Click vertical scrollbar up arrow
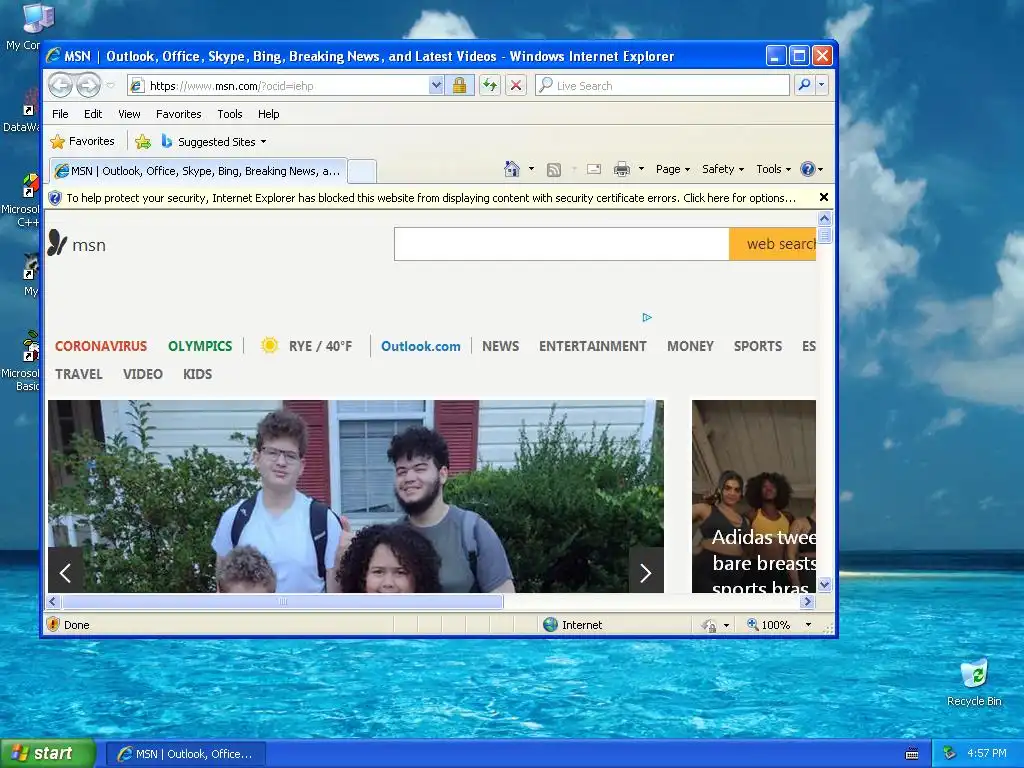The height and width of the screenshot is (768, 1024). click(824, 218)
